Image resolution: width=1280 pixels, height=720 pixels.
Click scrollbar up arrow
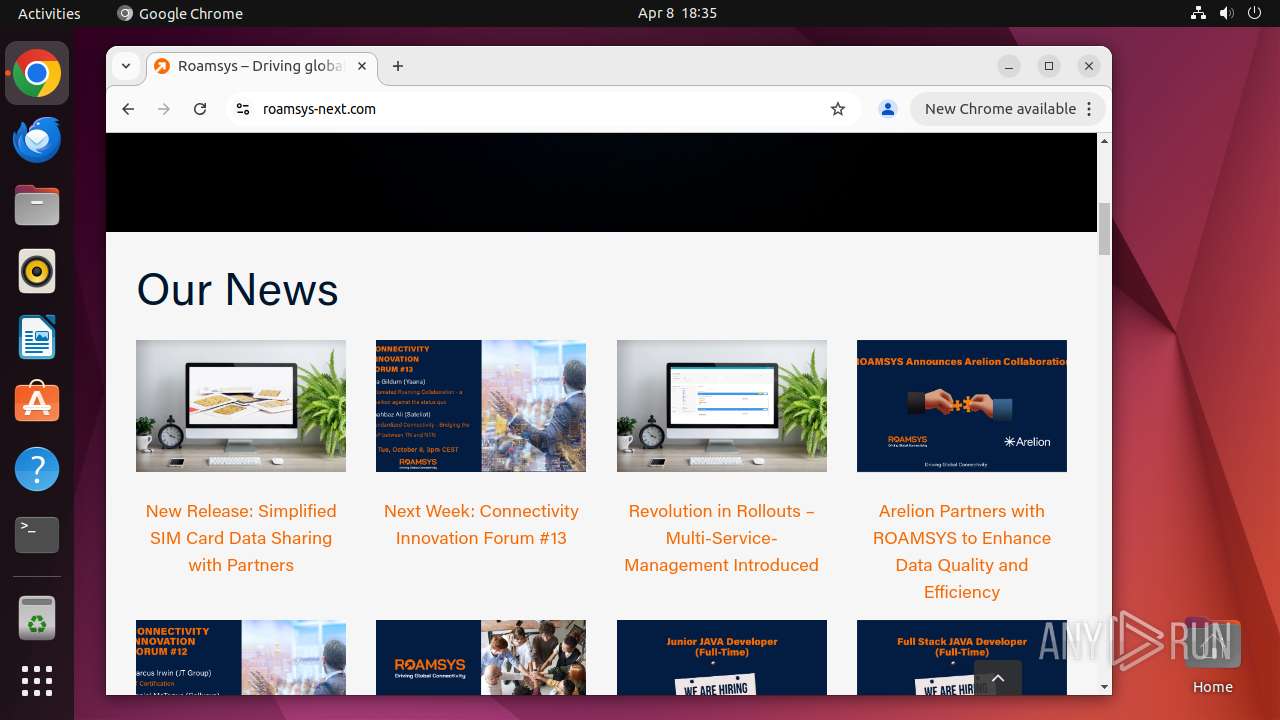point(1104,141)
